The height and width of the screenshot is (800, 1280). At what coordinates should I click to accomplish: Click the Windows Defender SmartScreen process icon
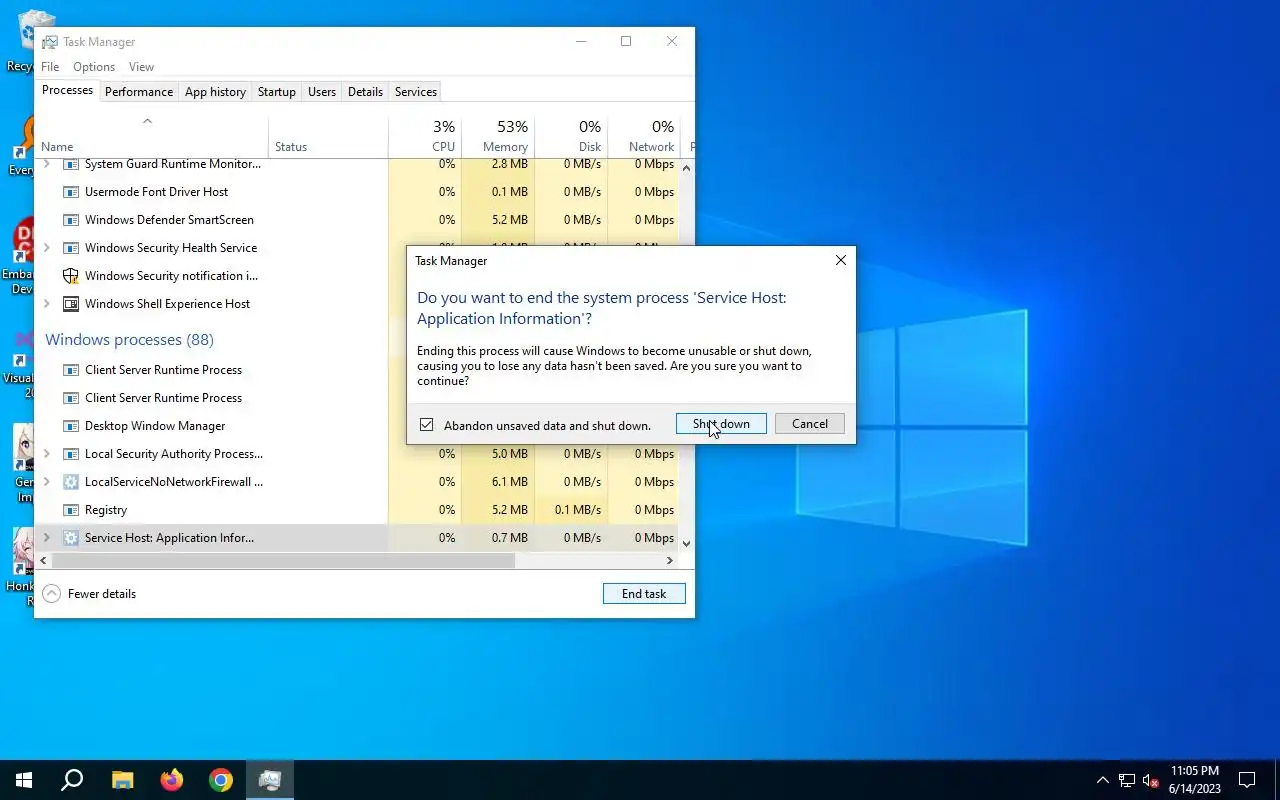(71, 220)
